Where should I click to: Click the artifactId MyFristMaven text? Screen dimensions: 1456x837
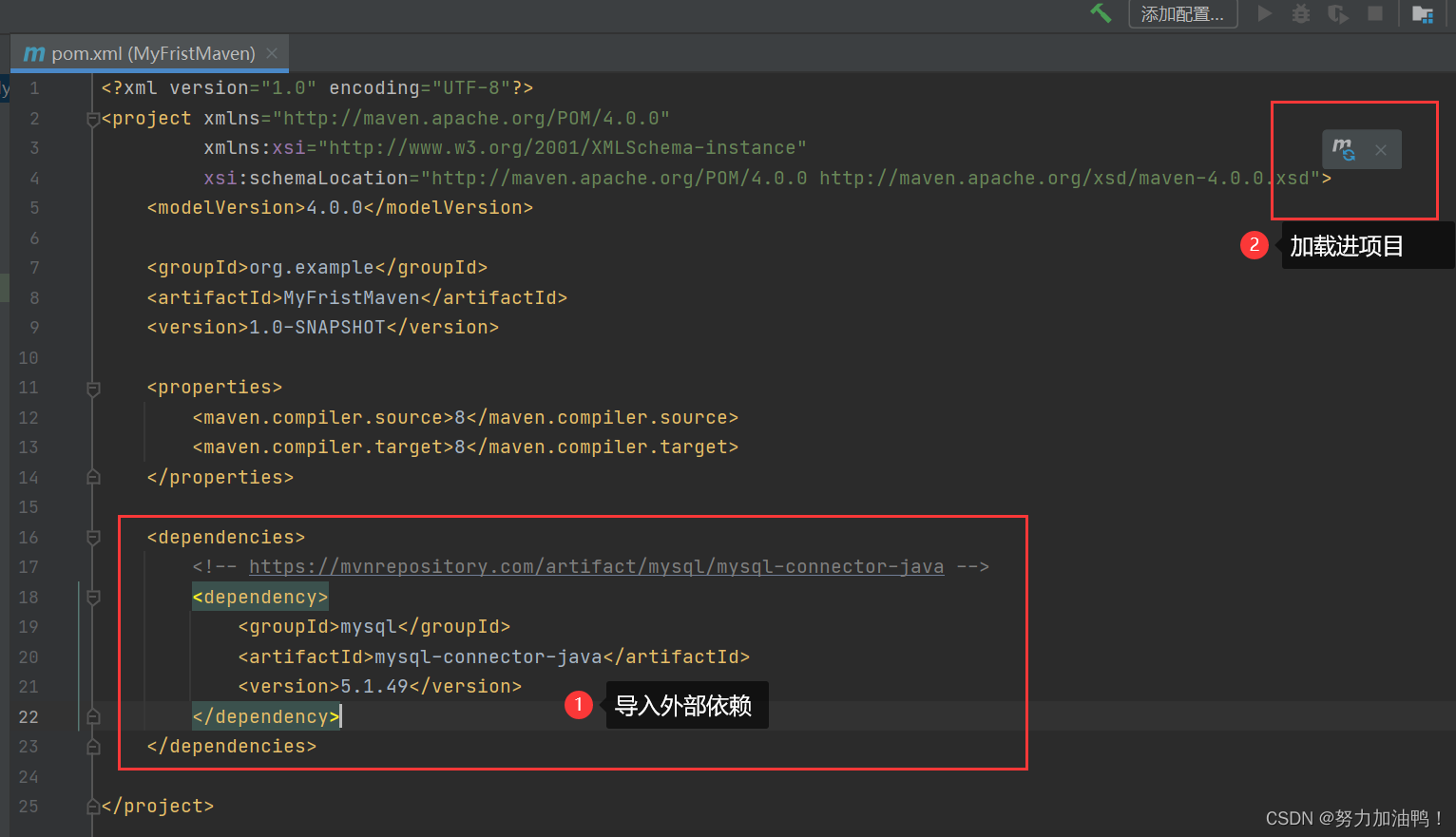356,298
